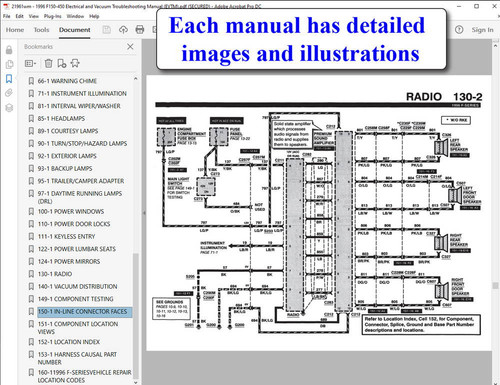Click the Print icon in toolbar
Viewport: 500px width, 385px height.
point(140,30)
